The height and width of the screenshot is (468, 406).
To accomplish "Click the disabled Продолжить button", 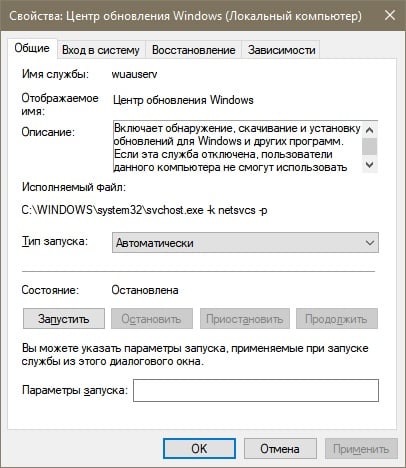I will pyautogui.click(x=337, y=319).
